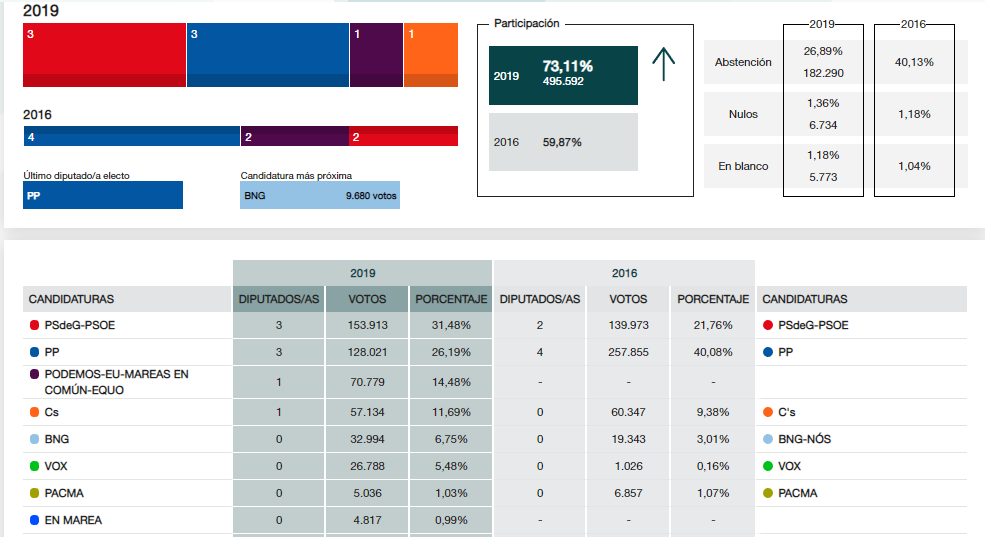The width and height of the screenshot is (985, 537).
Task: Click the VOTOS column header under 2019
Action: tap(367, 299)
